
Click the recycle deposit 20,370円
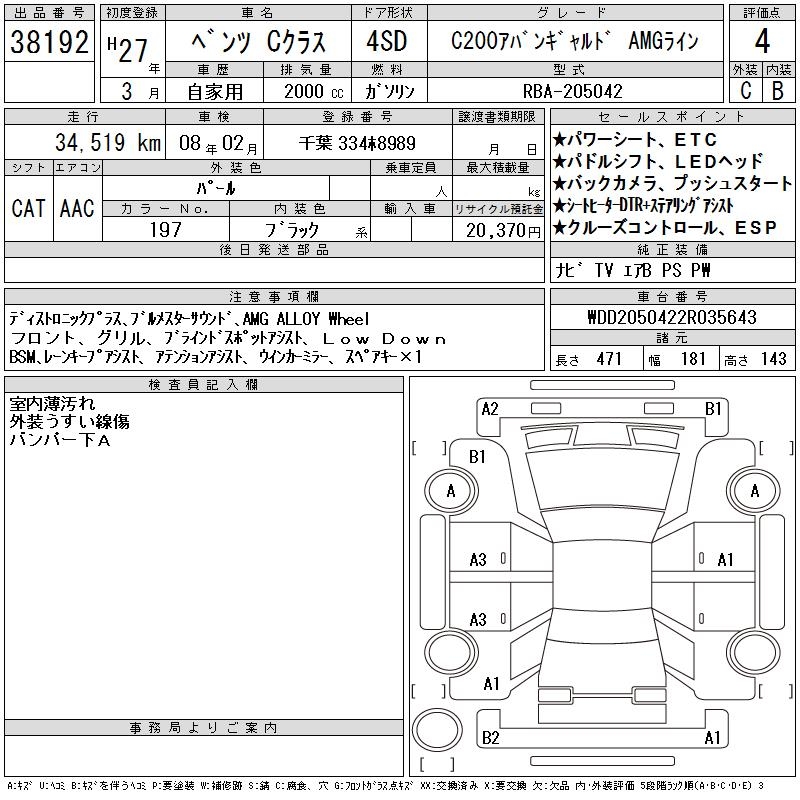(503, 230)
